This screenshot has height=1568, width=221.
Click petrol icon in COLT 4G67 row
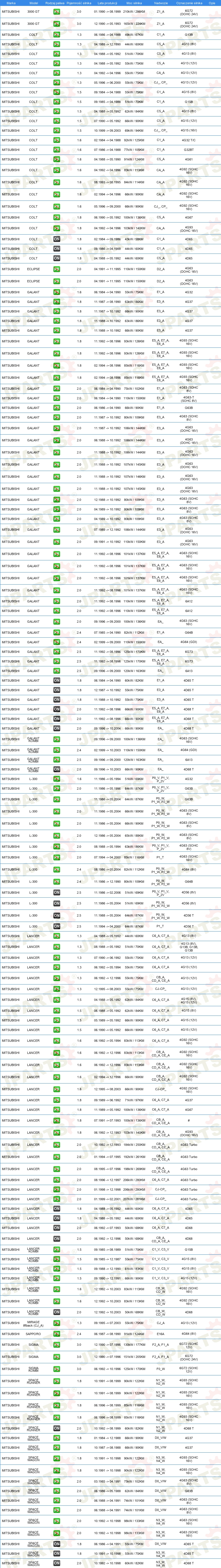pos(56,217)
